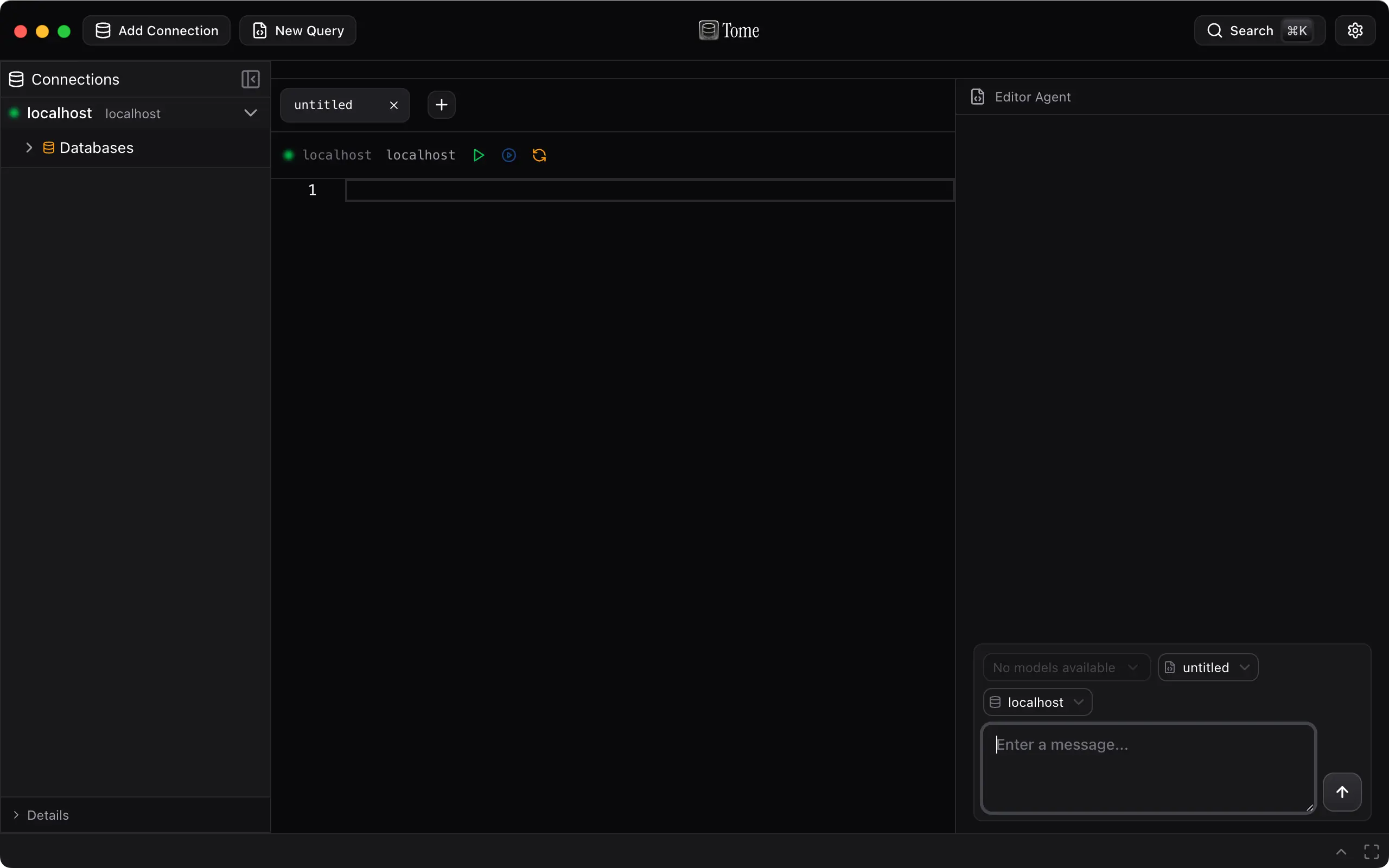Close the untitled tab

(x=394, y=105)
